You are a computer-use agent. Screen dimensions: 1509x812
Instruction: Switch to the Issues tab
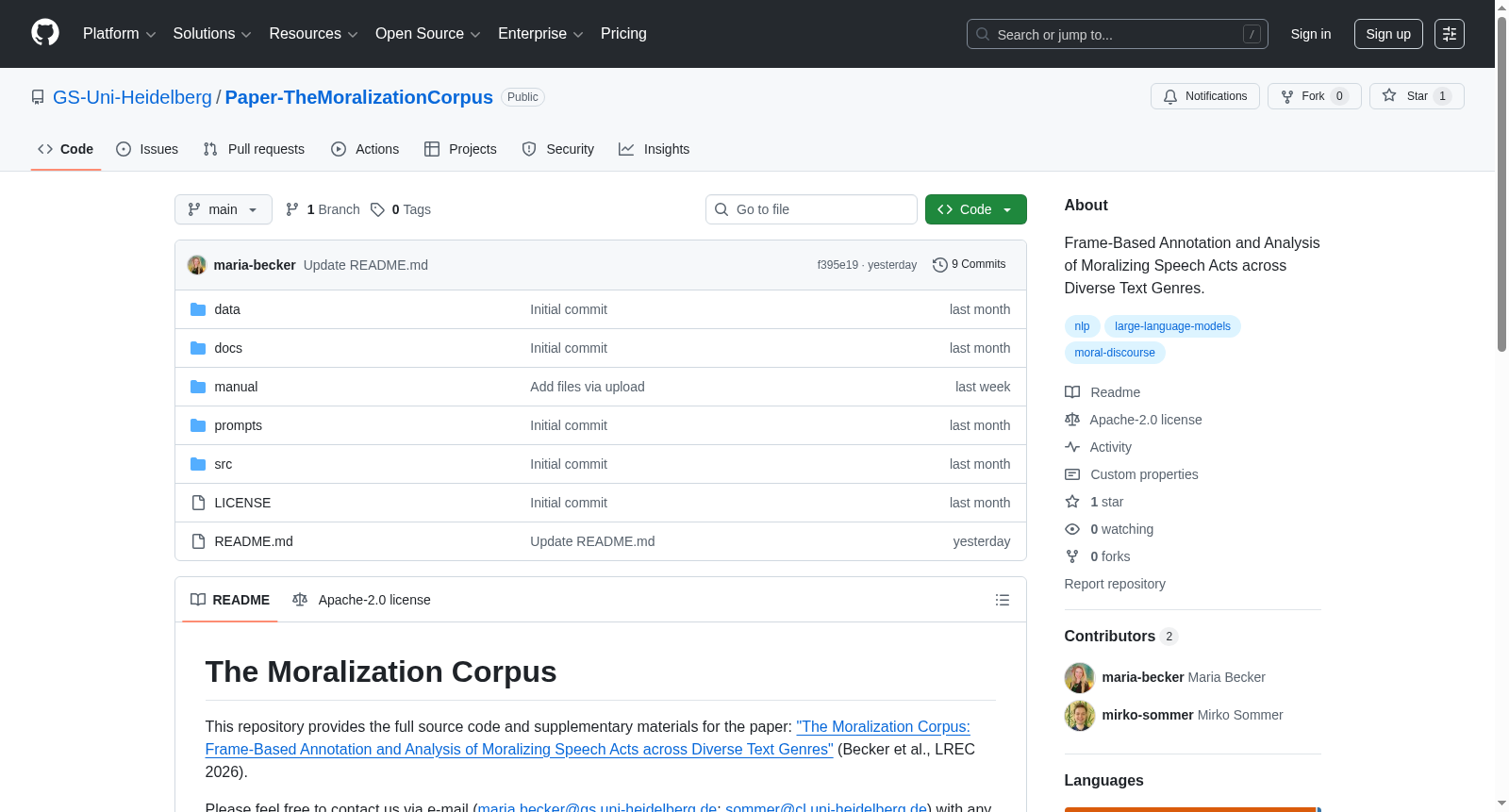(147, 149)
